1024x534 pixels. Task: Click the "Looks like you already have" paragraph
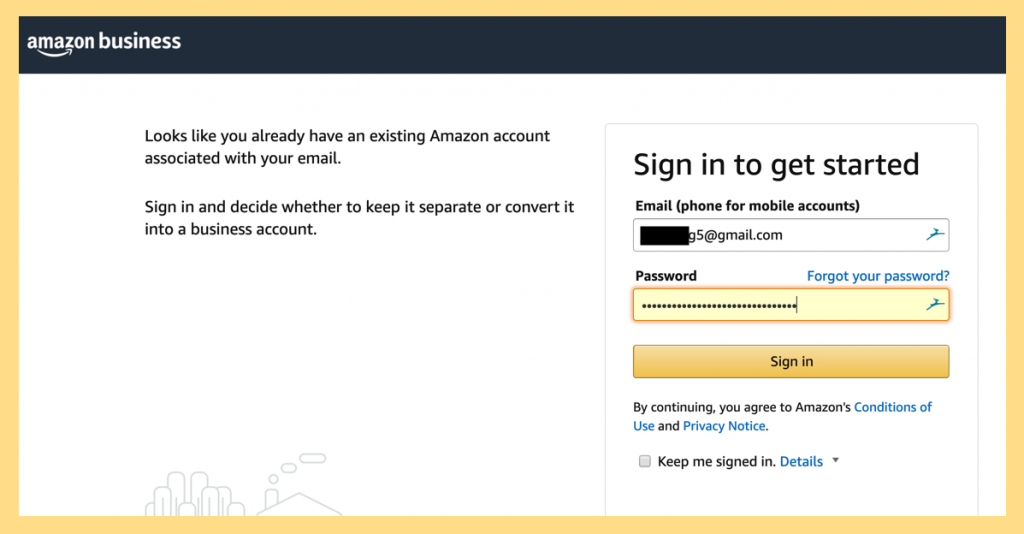347,146
